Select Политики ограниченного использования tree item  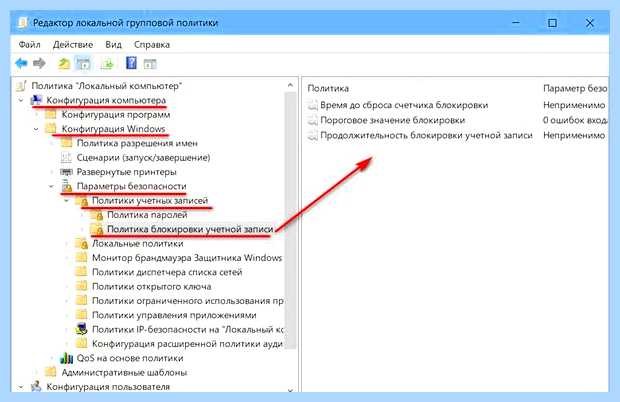point(188,300)
